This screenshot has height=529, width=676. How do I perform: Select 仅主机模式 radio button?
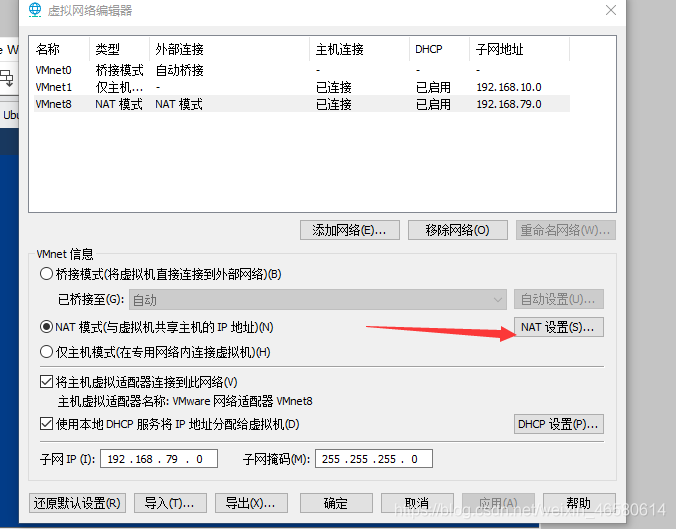[46, 352]
